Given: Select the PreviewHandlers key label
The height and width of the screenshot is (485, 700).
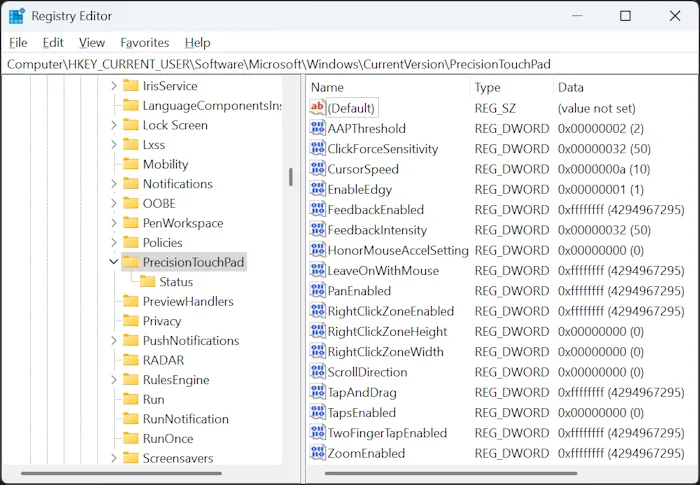Looking at the screenshot, I should pos(188,301).
